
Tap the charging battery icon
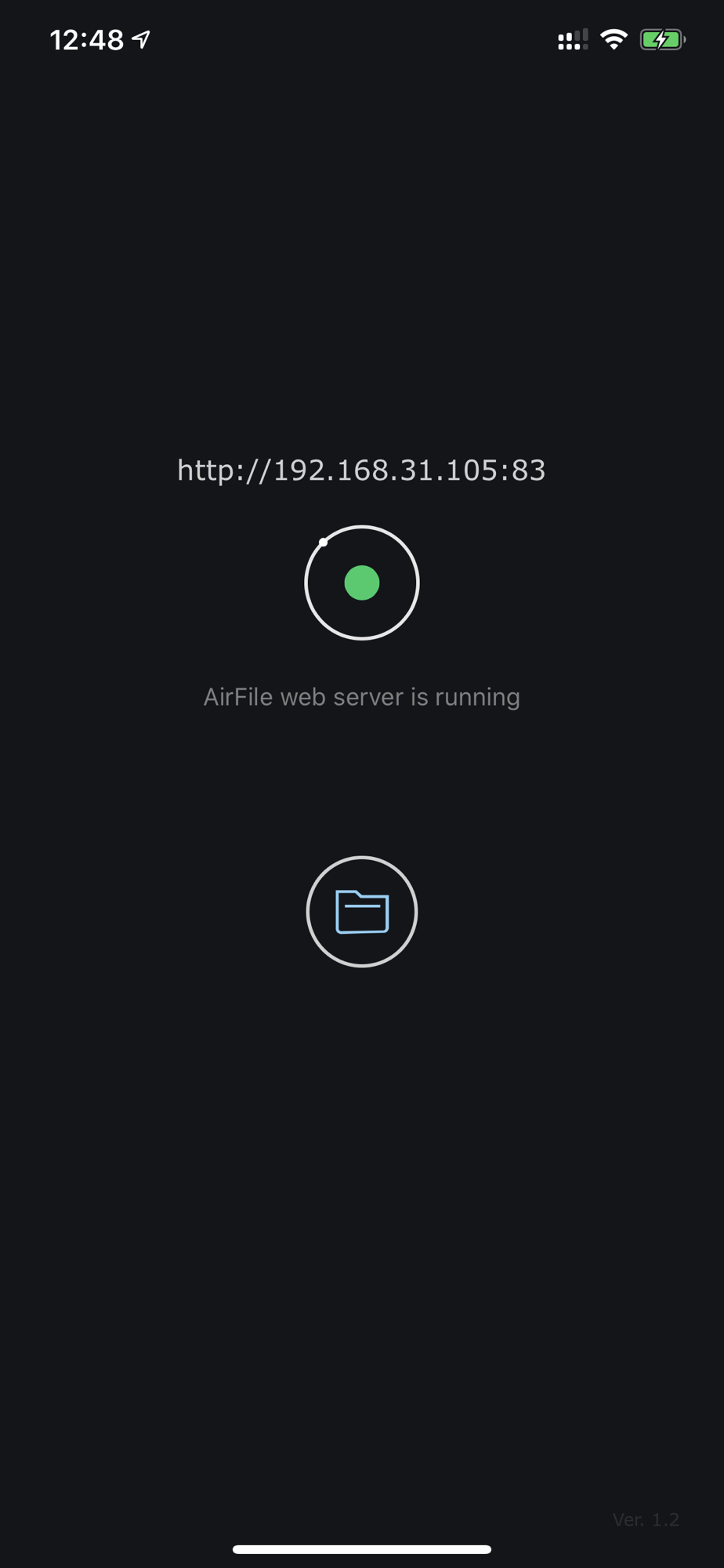[663, 39]
